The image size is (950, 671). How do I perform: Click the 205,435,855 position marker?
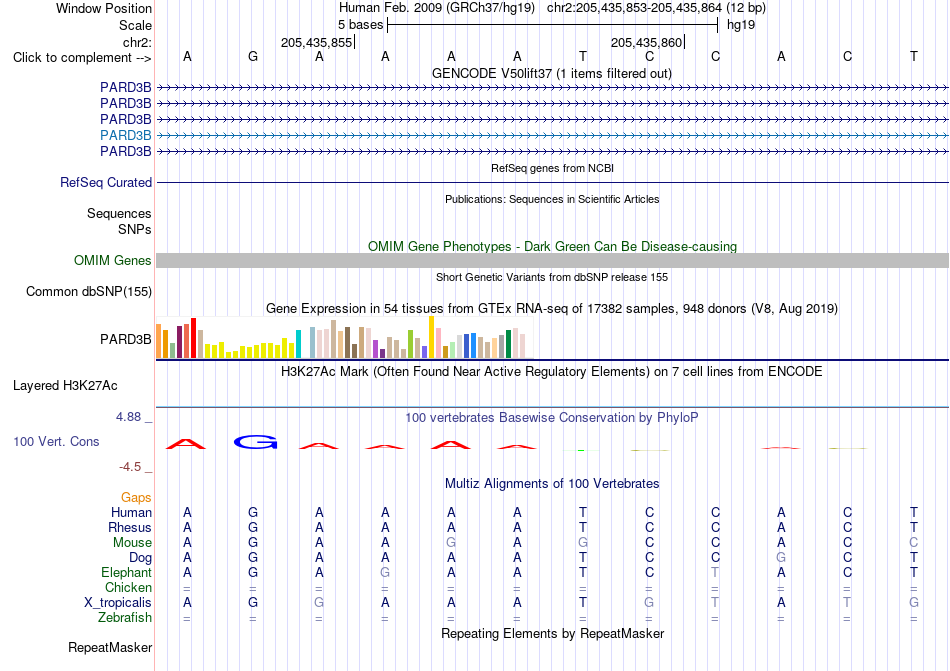(x=316, y=42)
